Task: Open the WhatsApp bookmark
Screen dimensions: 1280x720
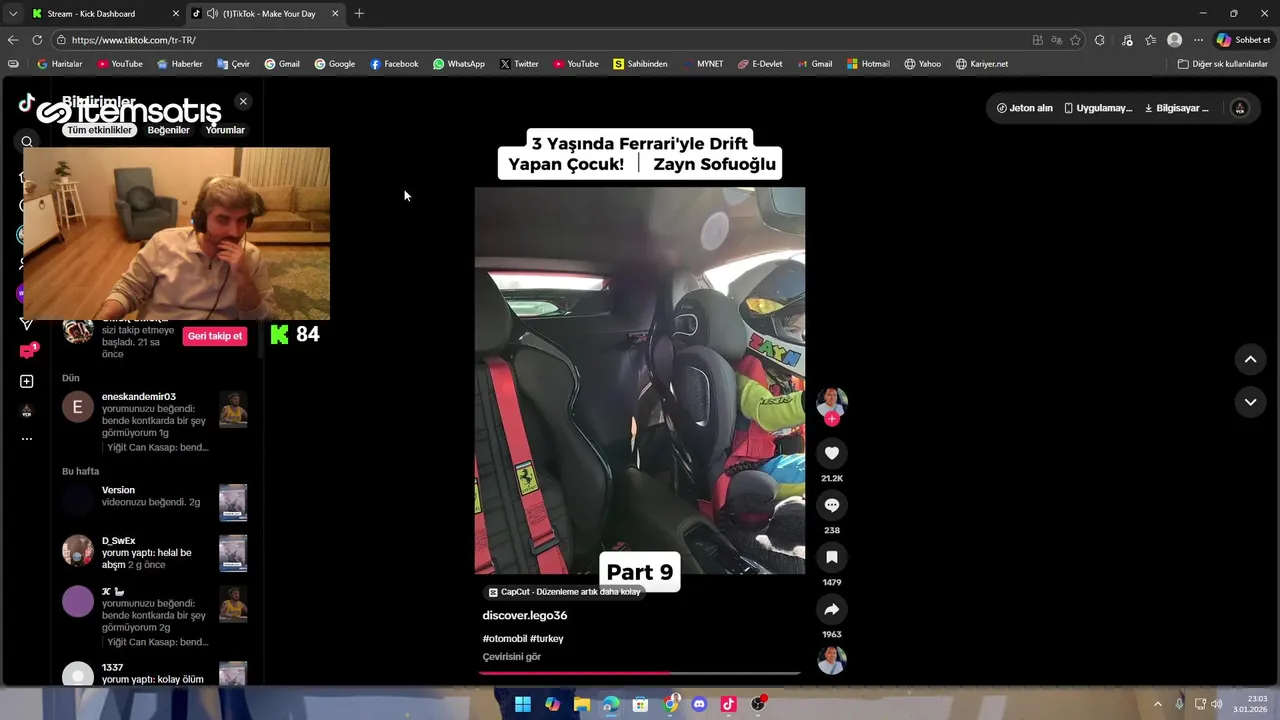Action: (459, 64)
